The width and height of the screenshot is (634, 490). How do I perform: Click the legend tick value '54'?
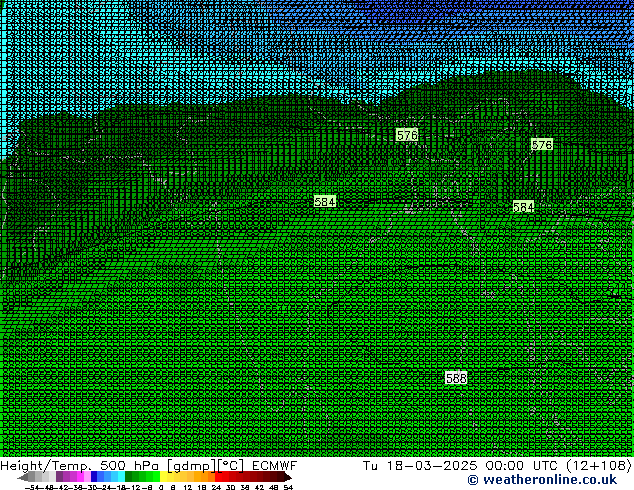coord(288,487)
